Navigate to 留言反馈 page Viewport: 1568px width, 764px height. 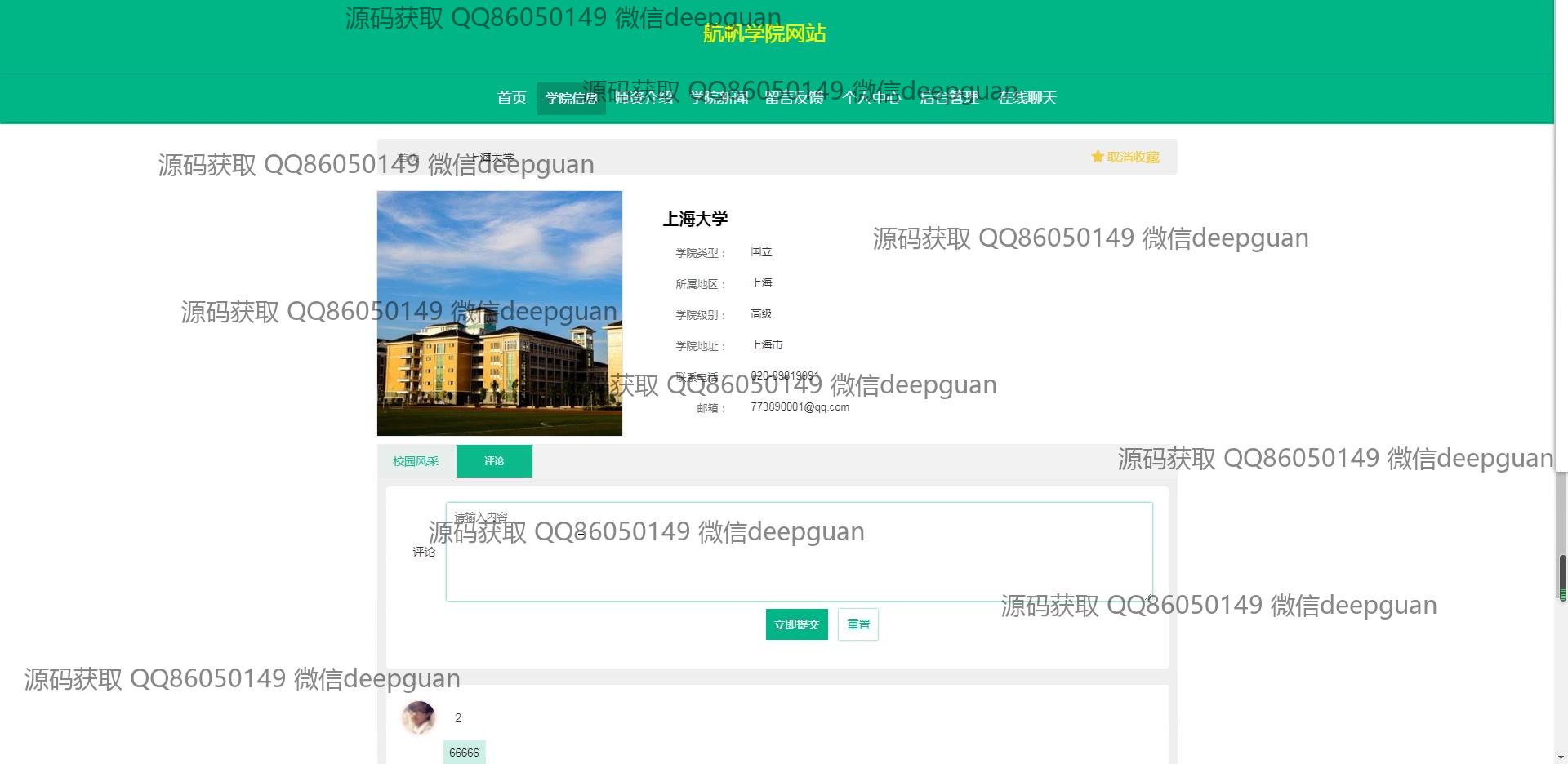click(794, 98)
